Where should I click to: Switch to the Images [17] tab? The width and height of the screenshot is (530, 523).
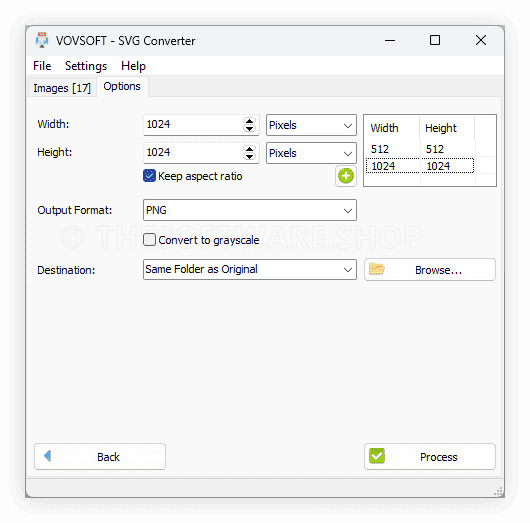pos(62,88)
